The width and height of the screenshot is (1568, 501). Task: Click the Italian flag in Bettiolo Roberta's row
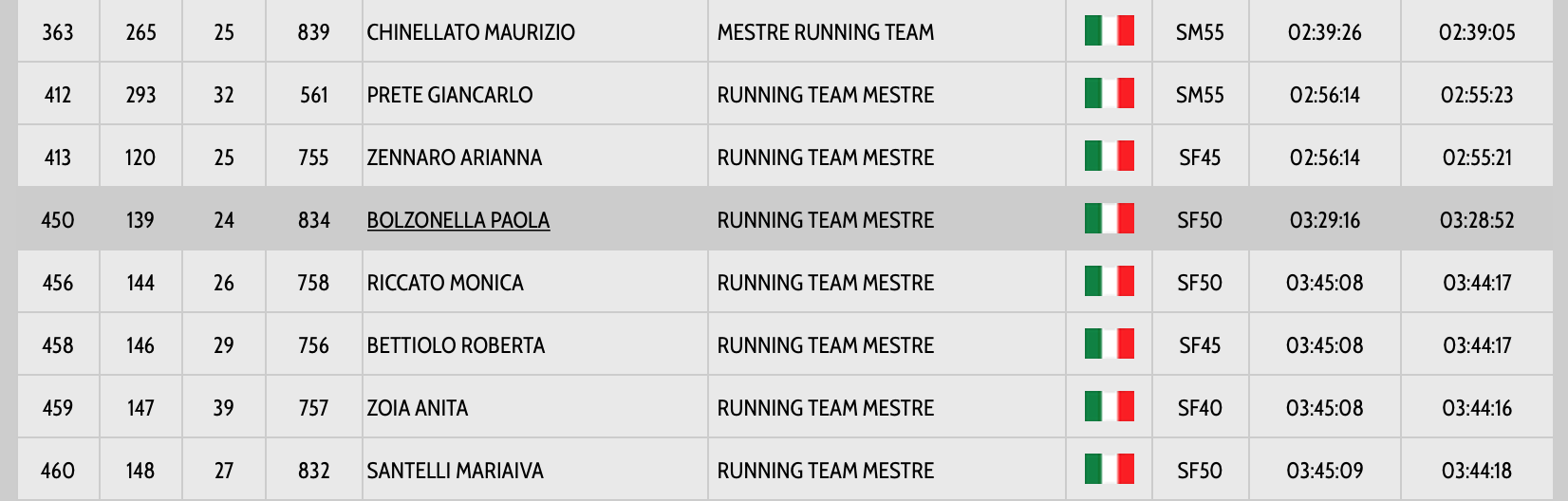(x=1109, y=344)
